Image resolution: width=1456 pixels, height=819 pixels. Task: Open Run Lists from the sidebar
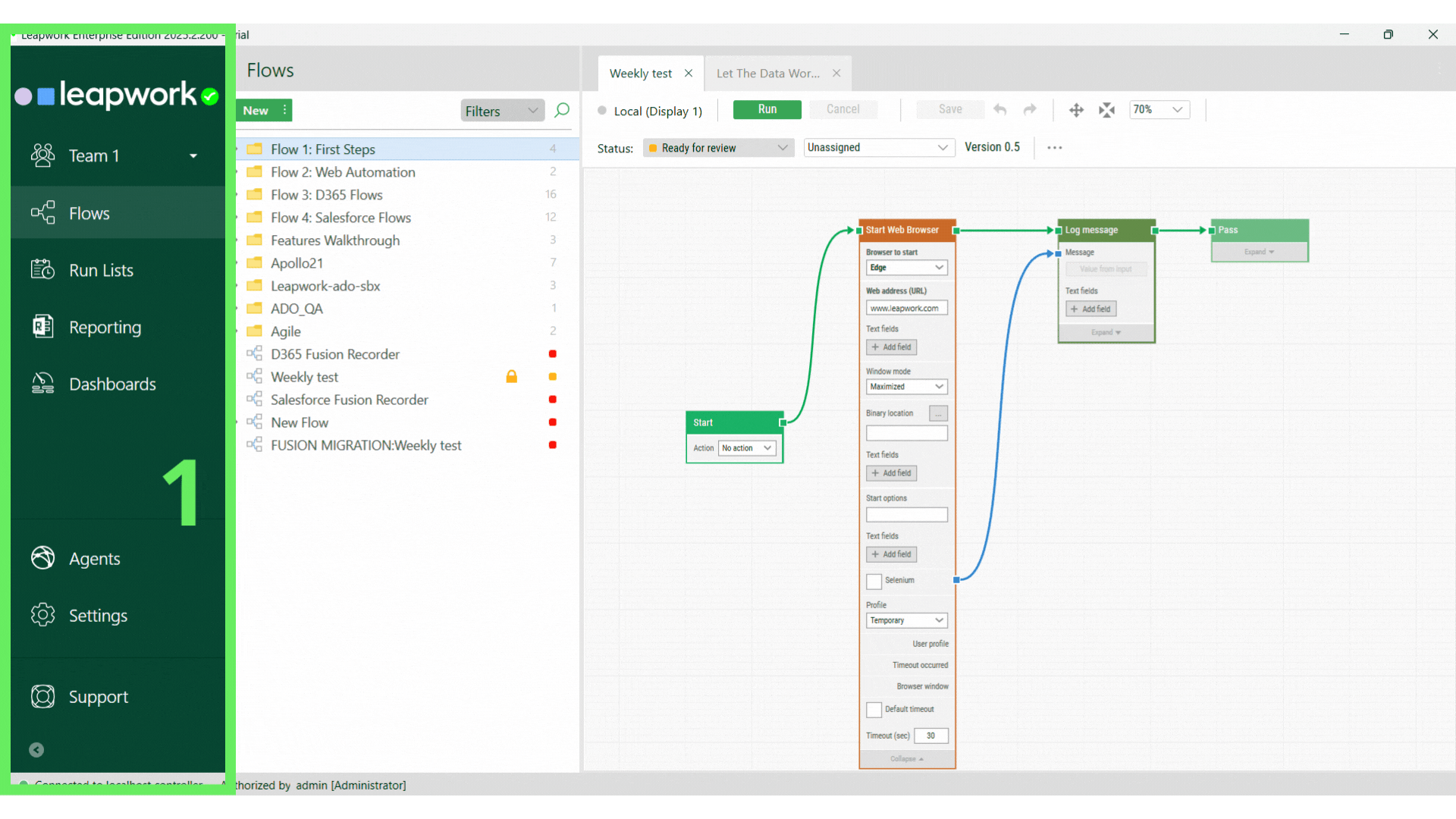(x=101, y=270)
